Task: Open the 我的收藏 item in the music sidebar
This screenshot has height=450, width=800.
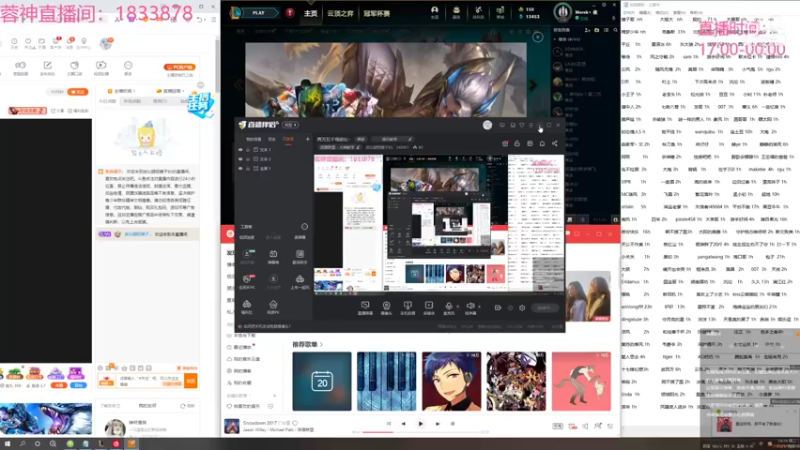Action: pos(240,383)
